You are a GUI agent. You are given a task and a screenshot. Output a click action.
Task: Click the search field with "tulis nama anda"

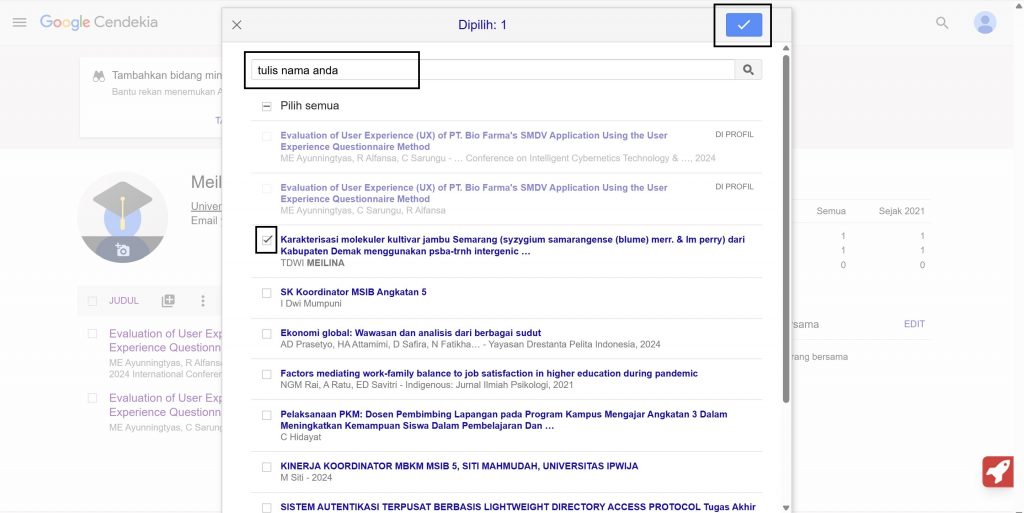point(493,70)
